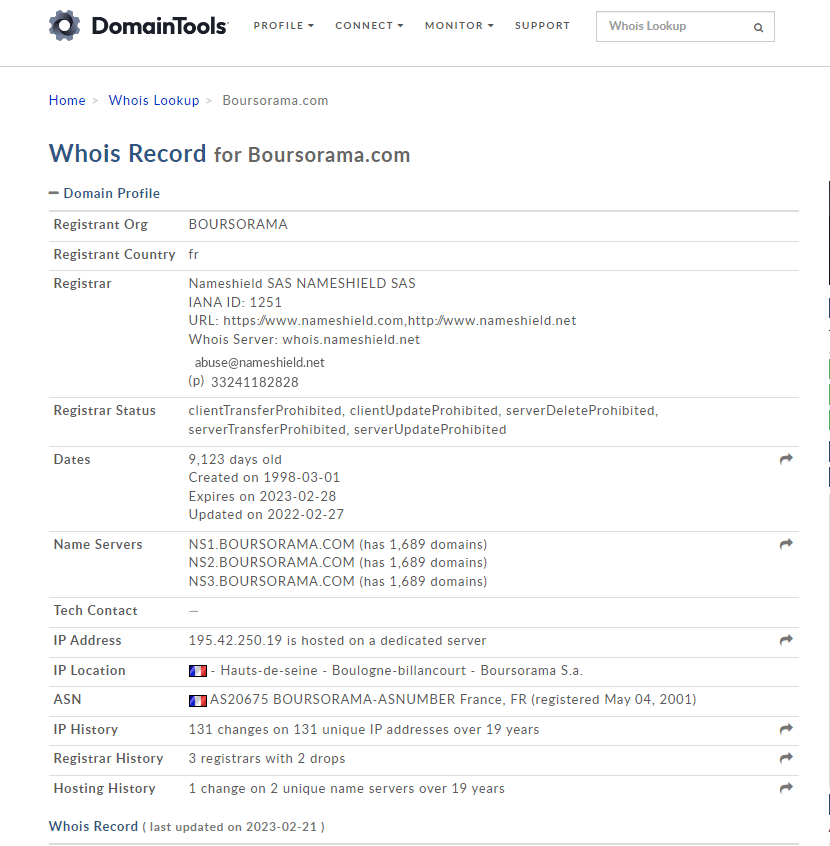
Task: Click the Whois Record last updated heading
Action: pyautogui.click(x=187, y=827)
